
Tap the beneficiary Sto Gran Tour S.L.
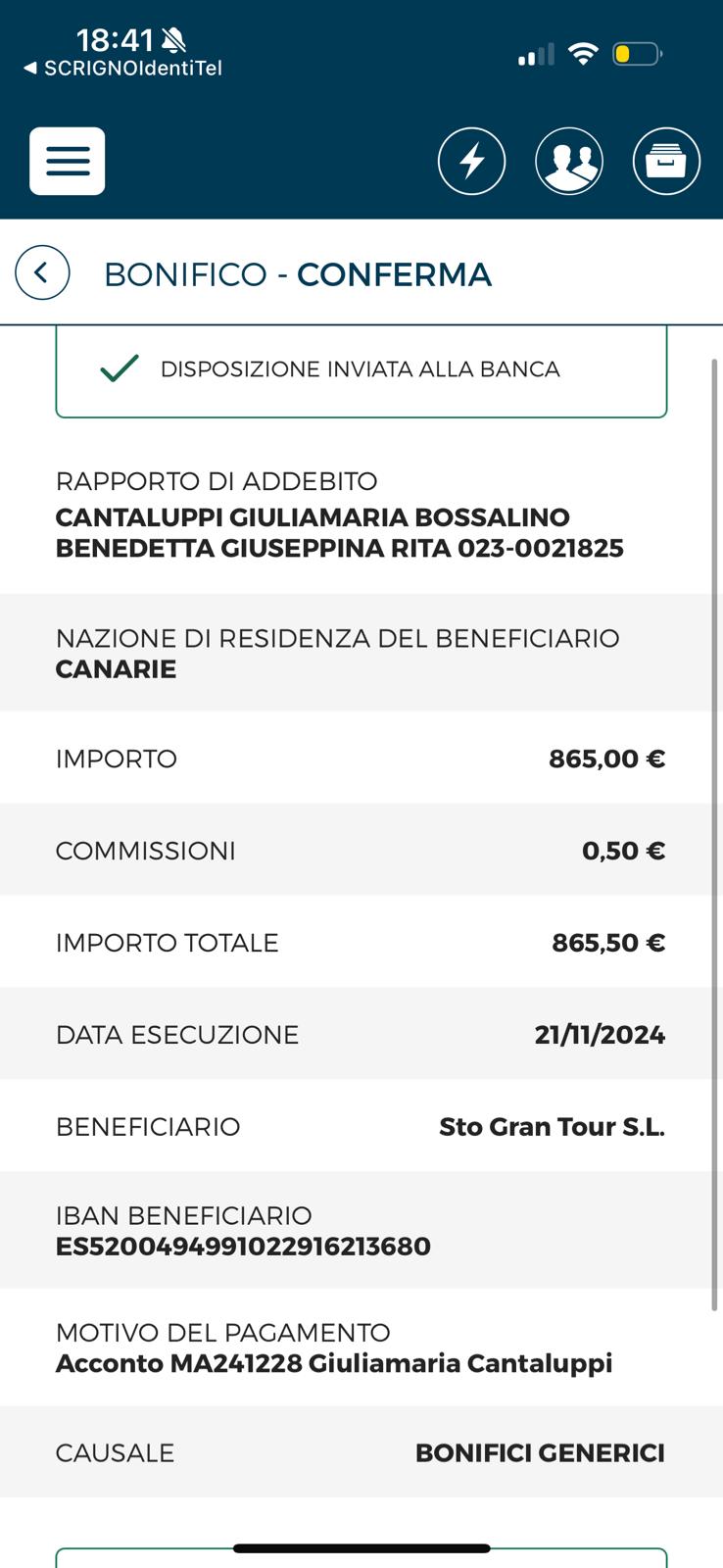[x=552, y=1127]
